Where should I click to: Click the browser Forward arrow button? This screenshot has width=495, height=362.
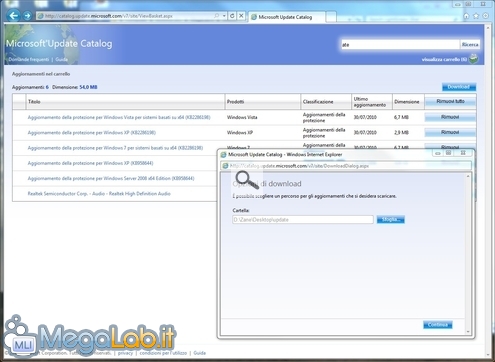(28, 16)
